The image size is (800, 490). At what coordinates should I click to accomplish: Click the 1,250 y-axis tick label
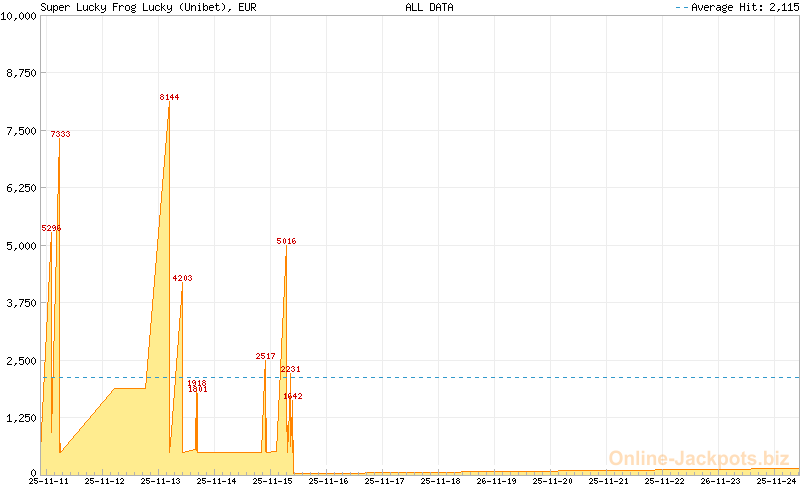pos(22,416)
